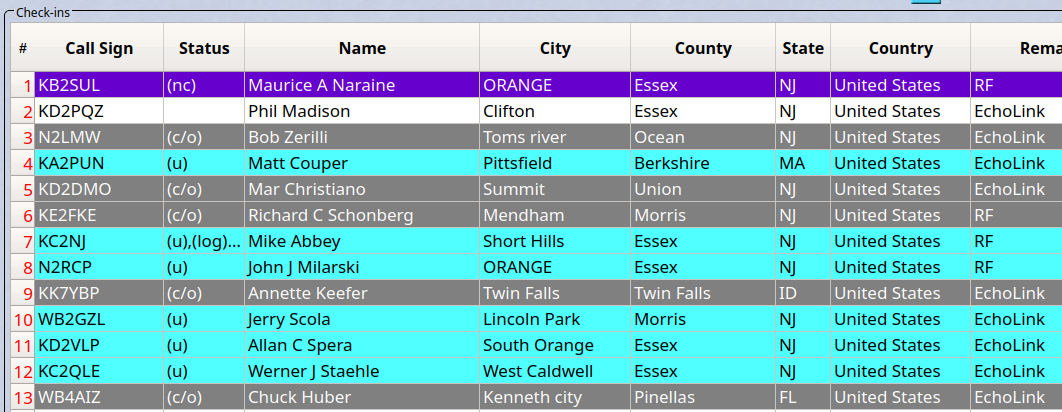Click the name Mar Christiano
Viewport: 1062px width, 412px height.
pos(362,189)
